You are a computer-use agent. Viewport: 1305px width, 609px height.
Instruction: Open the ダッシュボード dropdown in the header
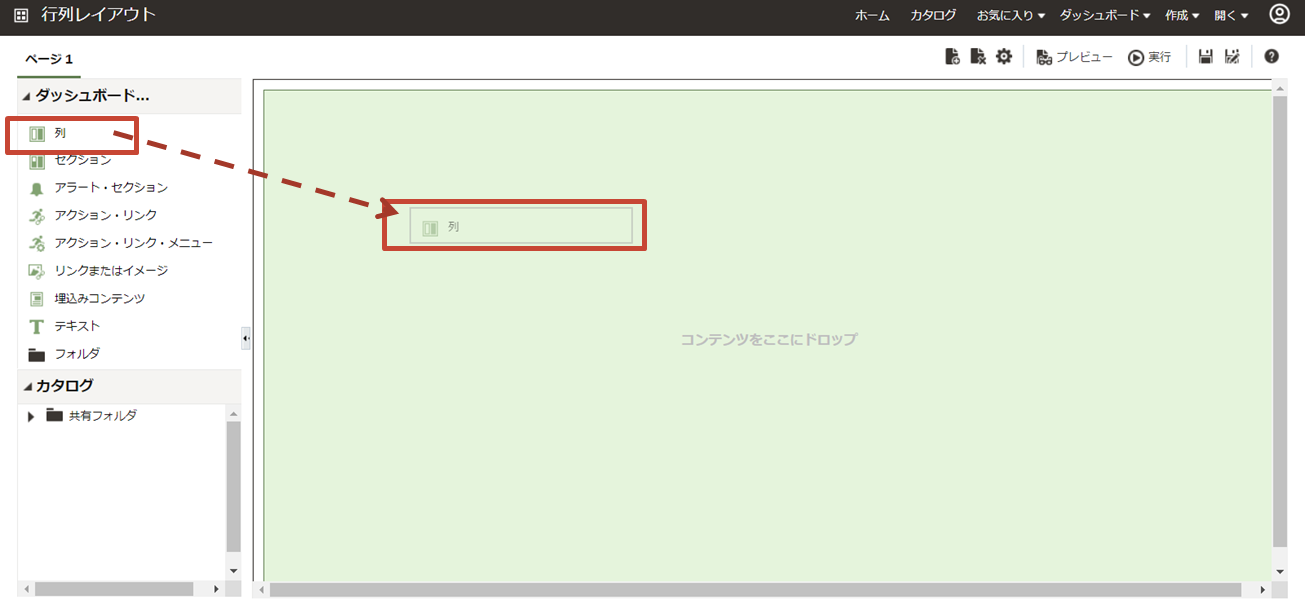(1105, 15)
